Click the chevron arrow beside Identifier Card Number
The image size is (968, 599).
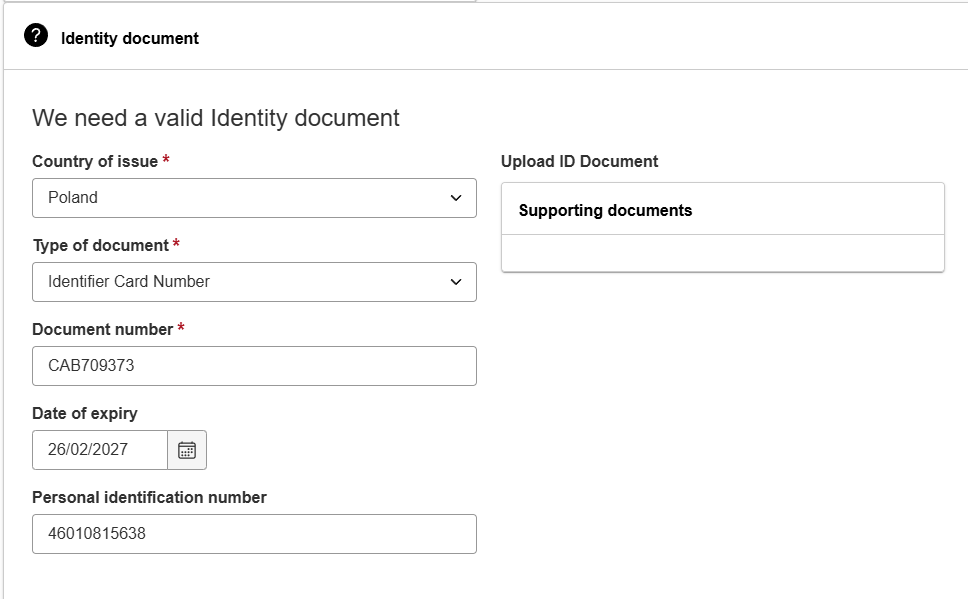pos(456,282)
